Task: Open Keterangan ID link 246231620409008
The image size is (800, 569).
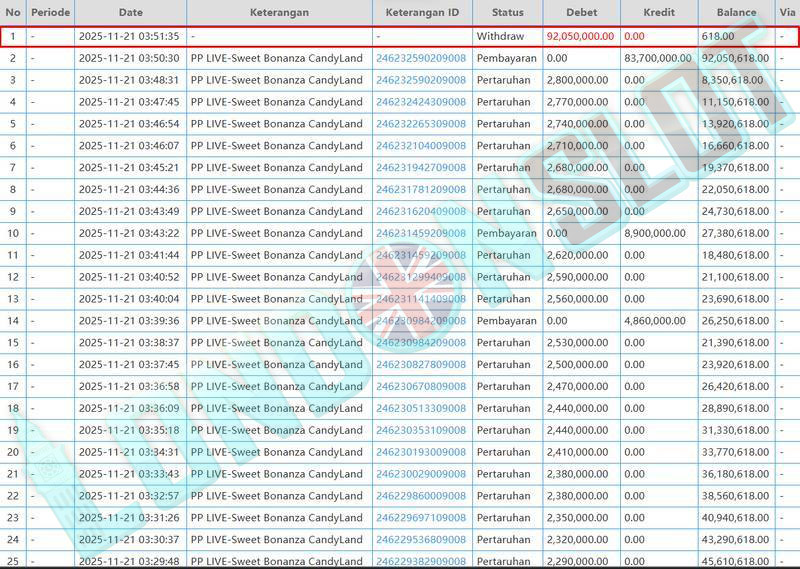Action: coord(421,212)
